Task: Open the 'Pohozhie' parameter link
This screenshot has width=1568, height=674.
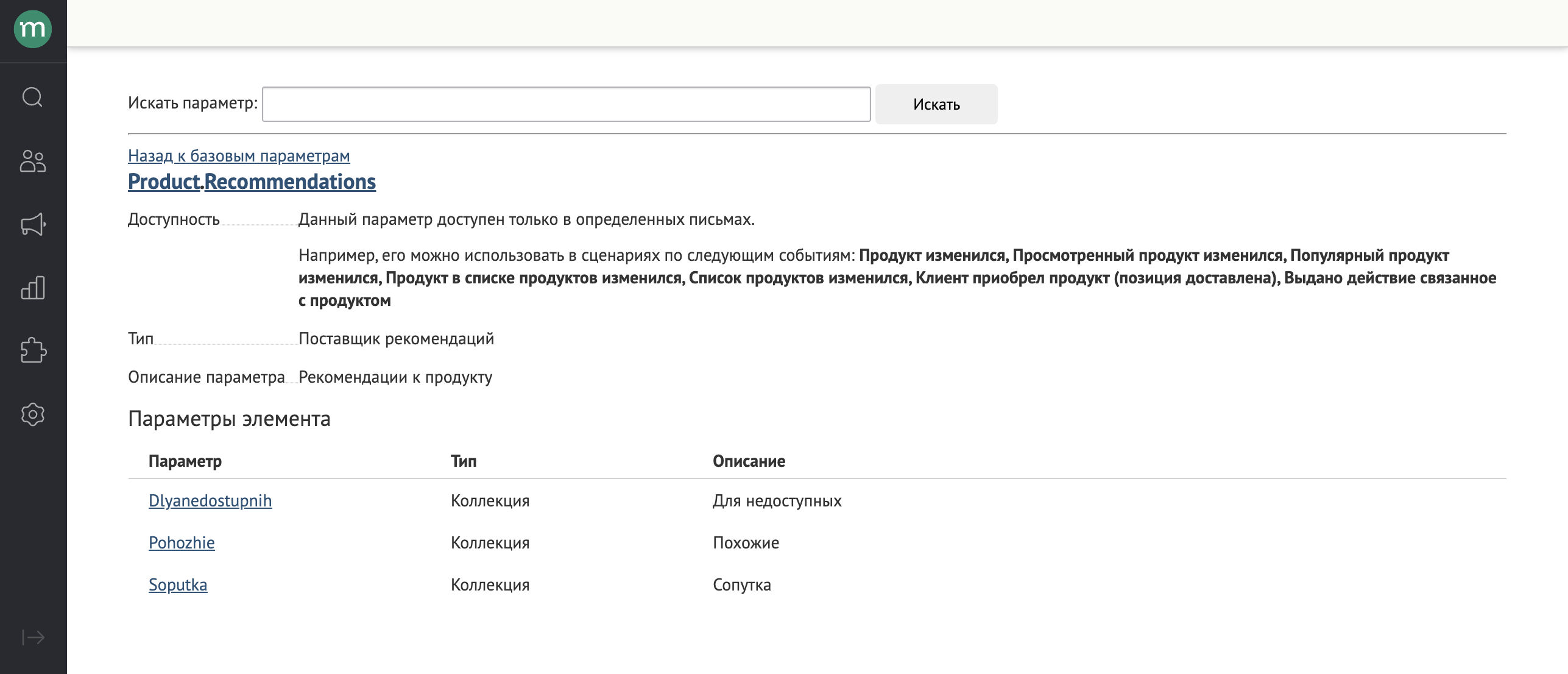Action: pyautogui.click(x=182, y=543)
